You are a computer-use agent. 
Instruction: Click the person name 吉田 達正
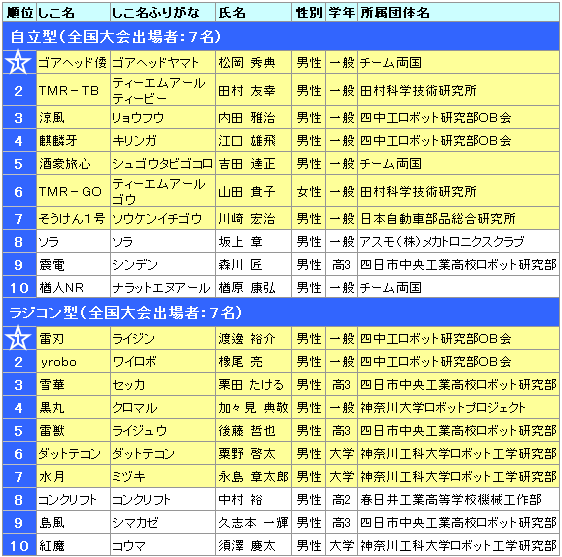tap(247, 164)
